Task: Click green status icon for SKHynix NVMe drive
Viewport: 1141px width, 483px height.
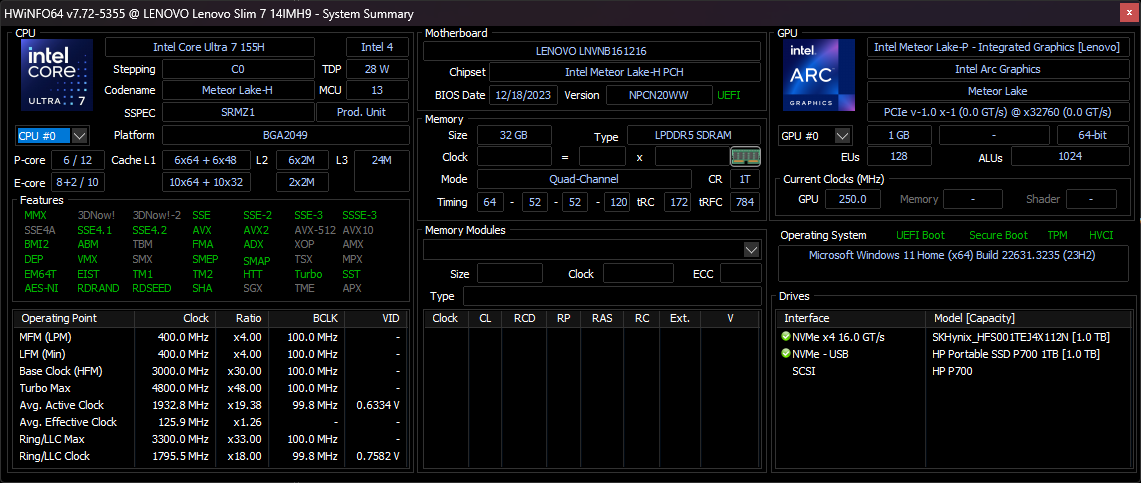Action: coord(786,337)
